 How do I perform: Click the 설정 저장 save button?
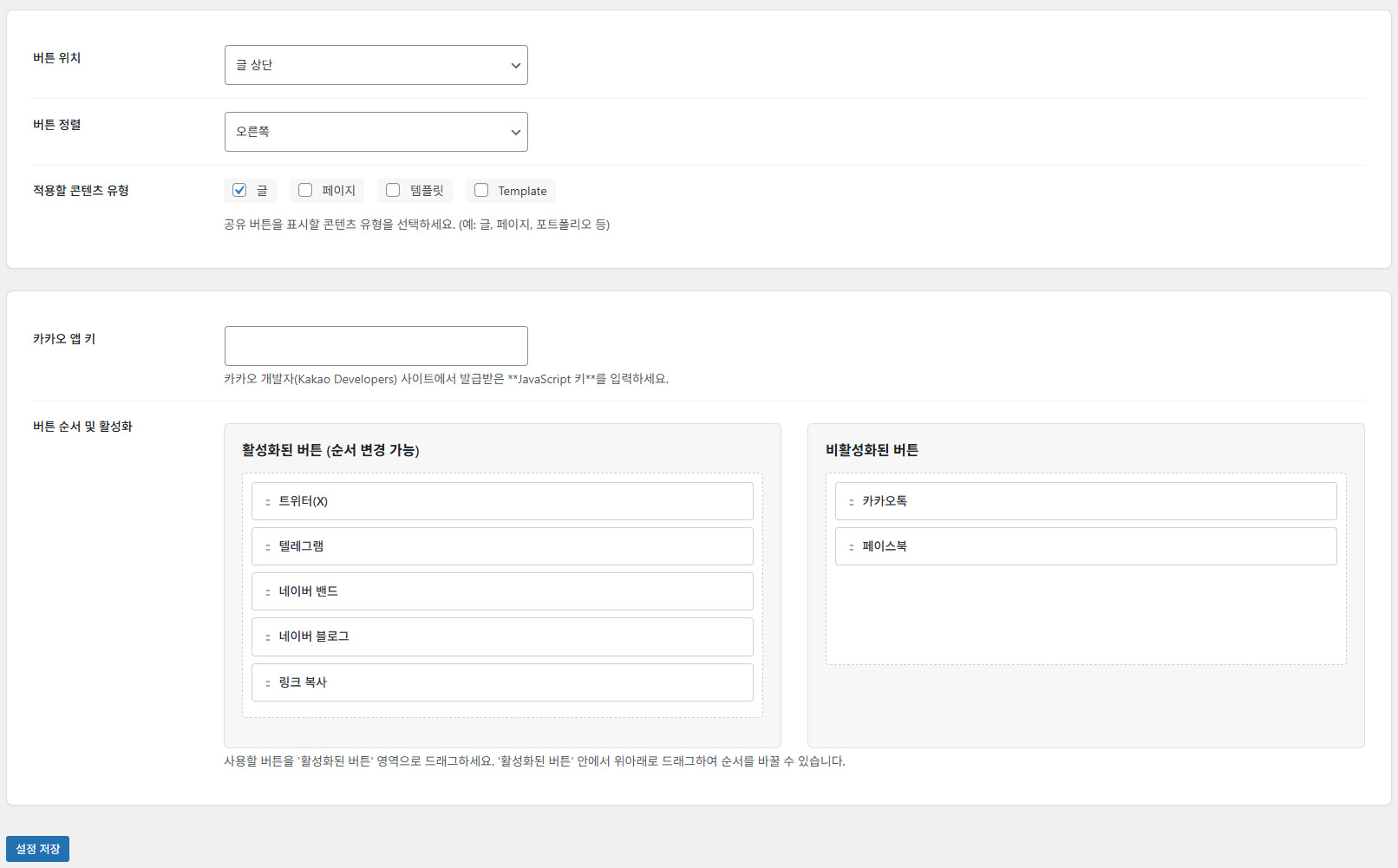[x=37, y=849]
